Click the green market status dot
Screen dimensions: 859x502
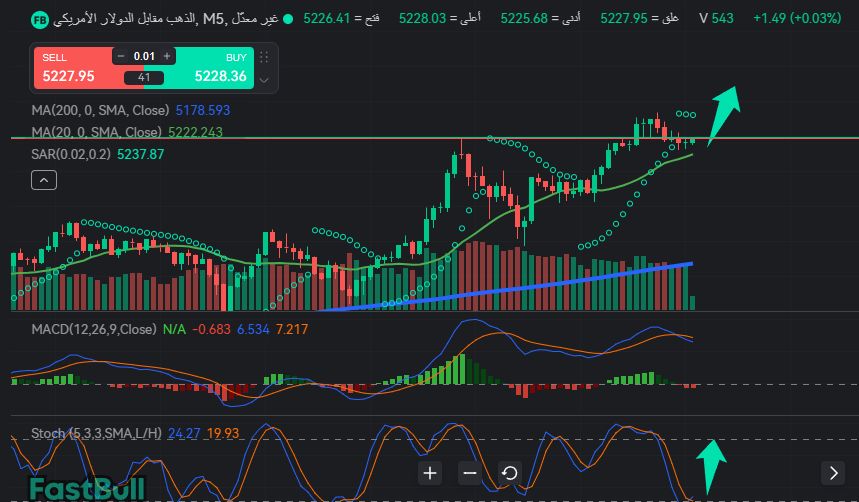point(289,19)
